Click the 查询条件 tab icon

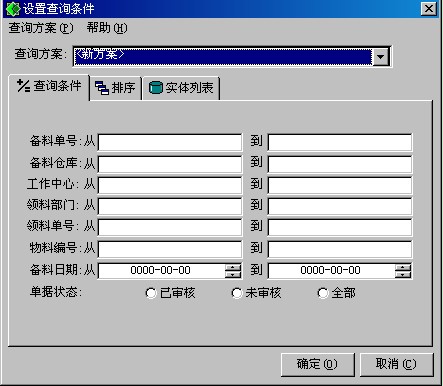point(23,86)
